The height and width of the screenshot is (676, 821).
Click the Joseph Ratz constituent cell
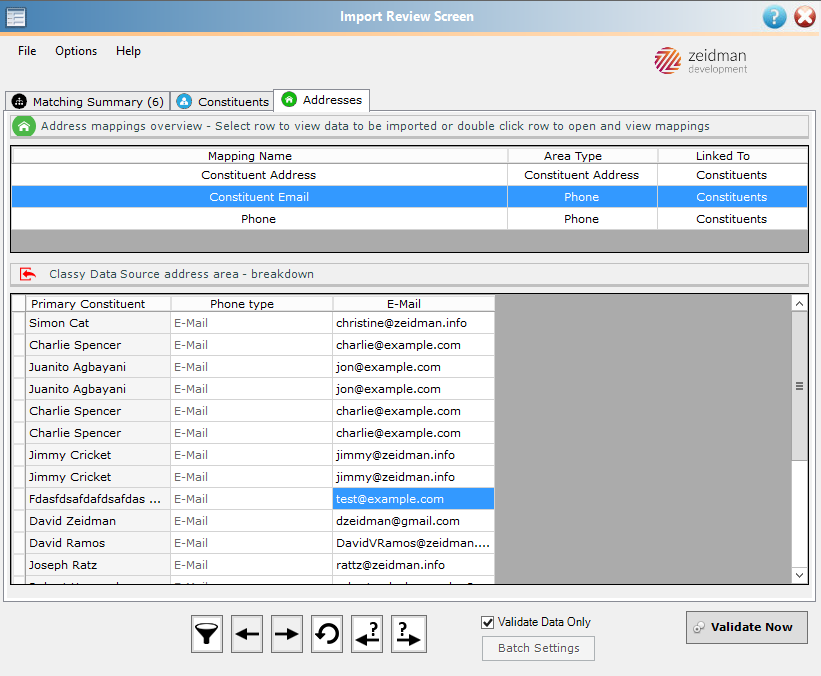[x=98, y=565]
